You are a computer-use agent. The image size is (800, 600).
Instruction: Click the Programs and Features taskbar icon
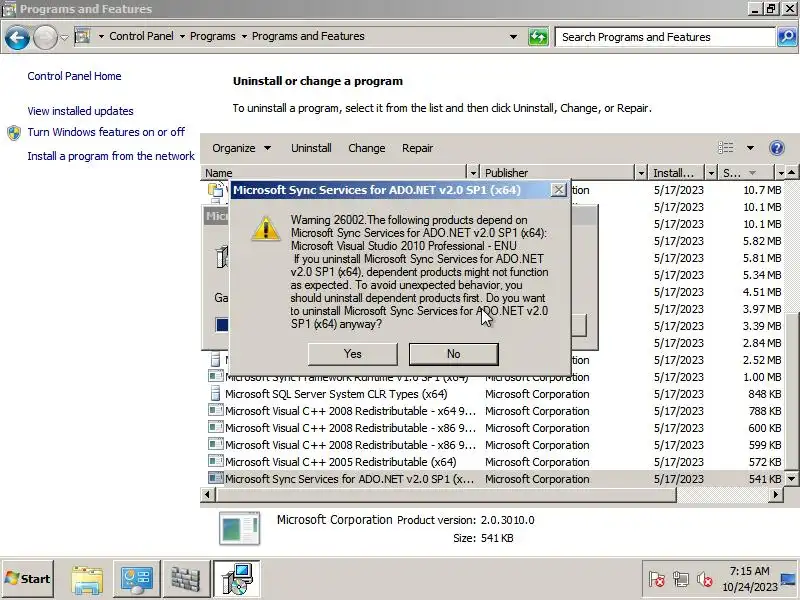[x=237, y=579]
